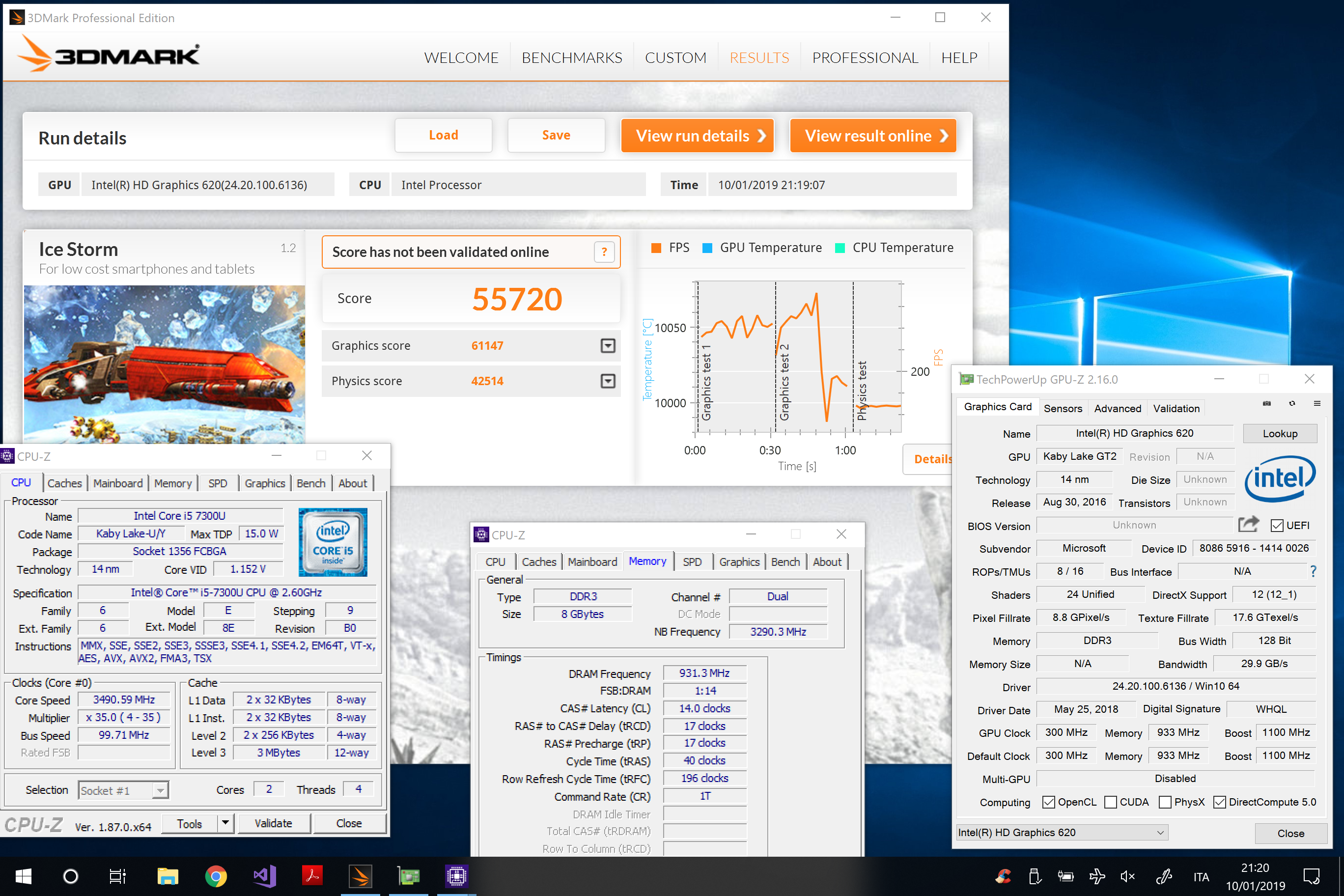Click the muted volume tray icon
Screen dimensions: 1344x896
[1128, 876]
